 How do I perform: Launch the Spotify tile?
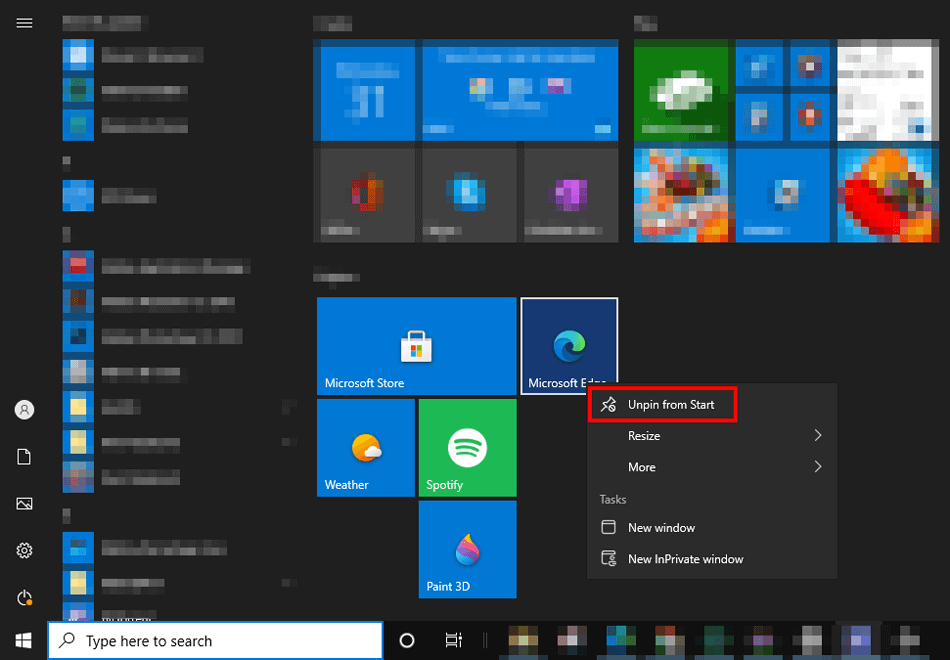(x=467, y=447)
